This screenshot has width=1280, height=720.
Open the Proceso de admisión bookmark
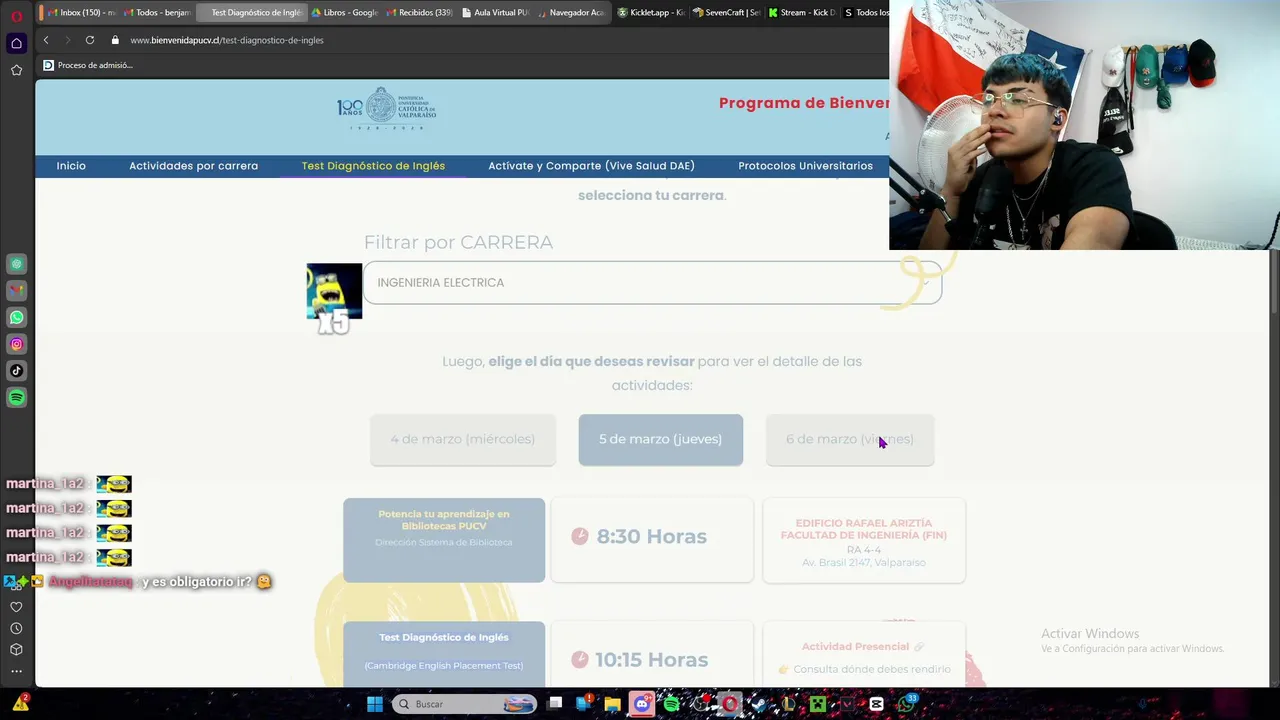click(x=87, y=65)
